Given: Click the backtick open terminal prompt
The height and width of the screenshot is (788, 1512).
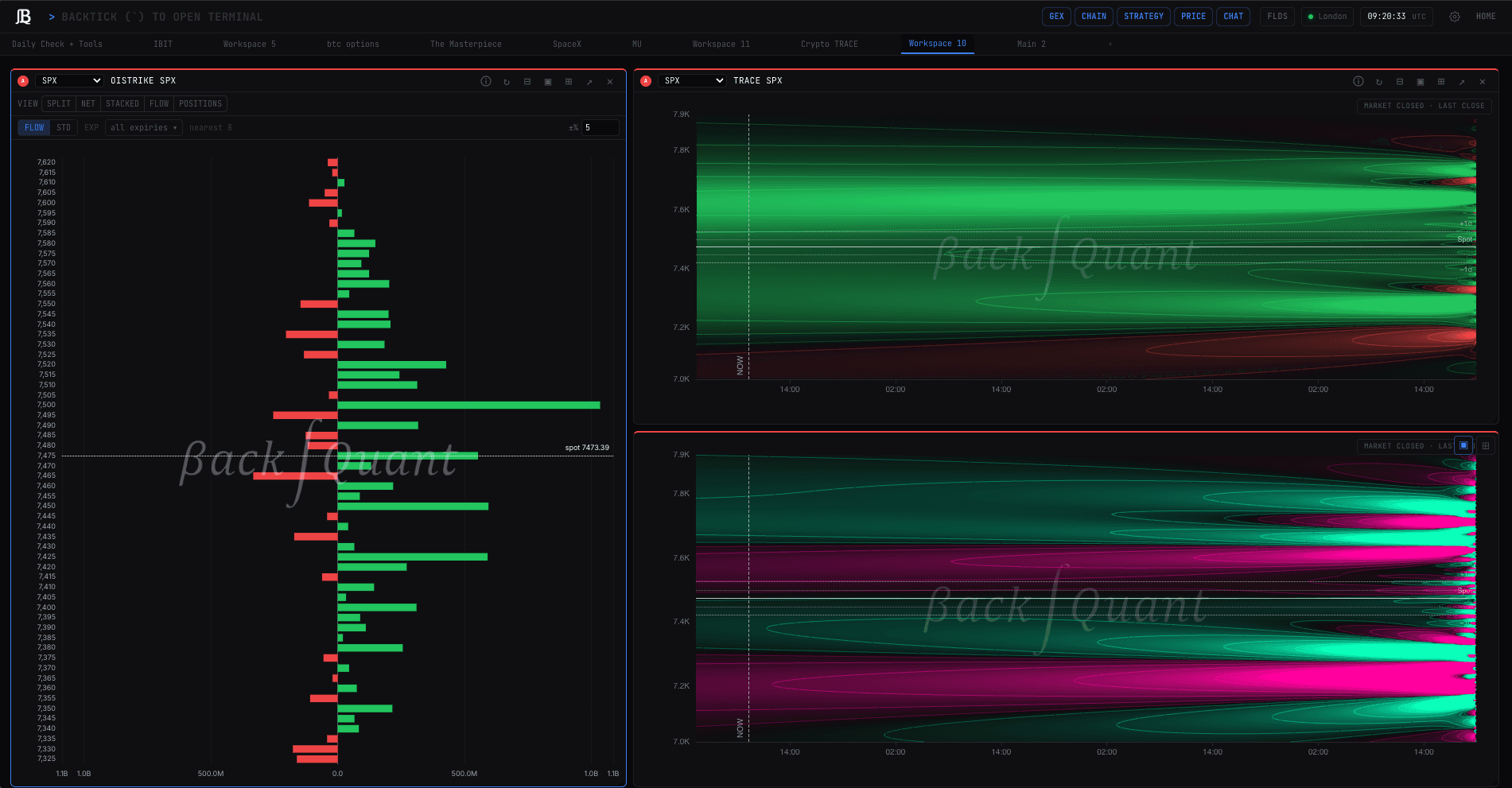Looking at the screenshot, I should (162, 17).
